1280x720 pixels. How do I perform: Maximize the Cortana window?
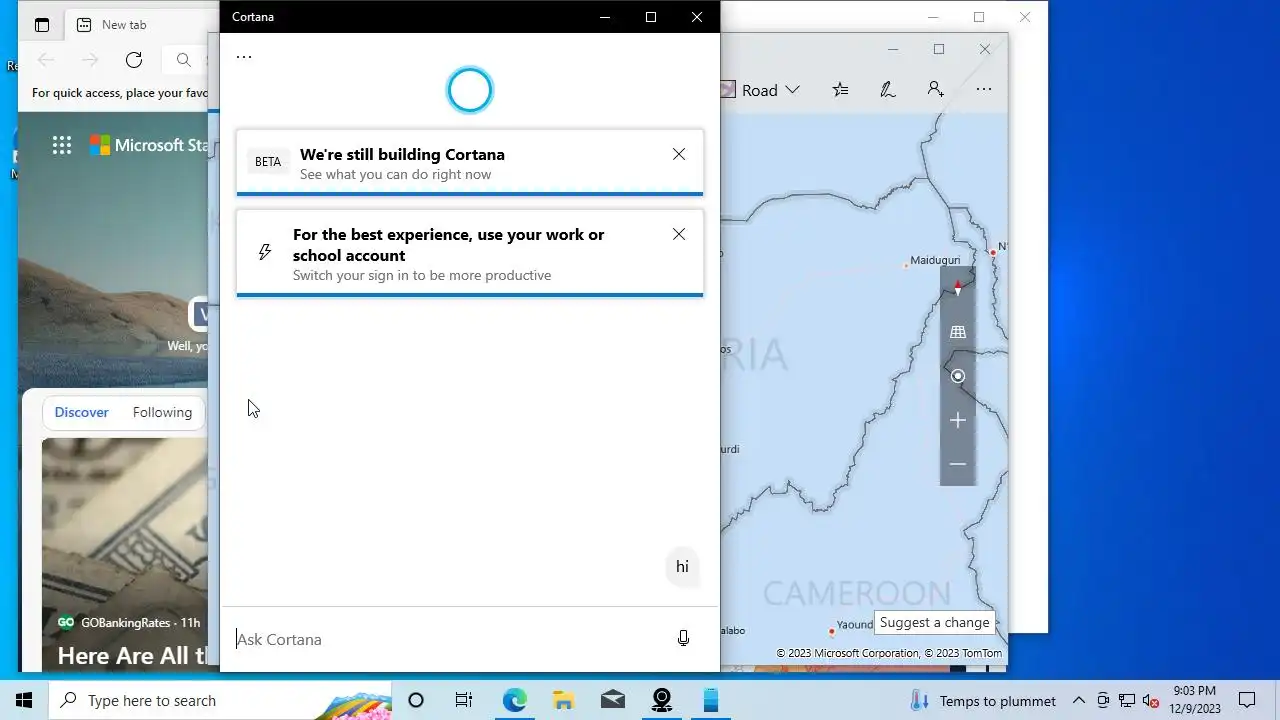651,17
